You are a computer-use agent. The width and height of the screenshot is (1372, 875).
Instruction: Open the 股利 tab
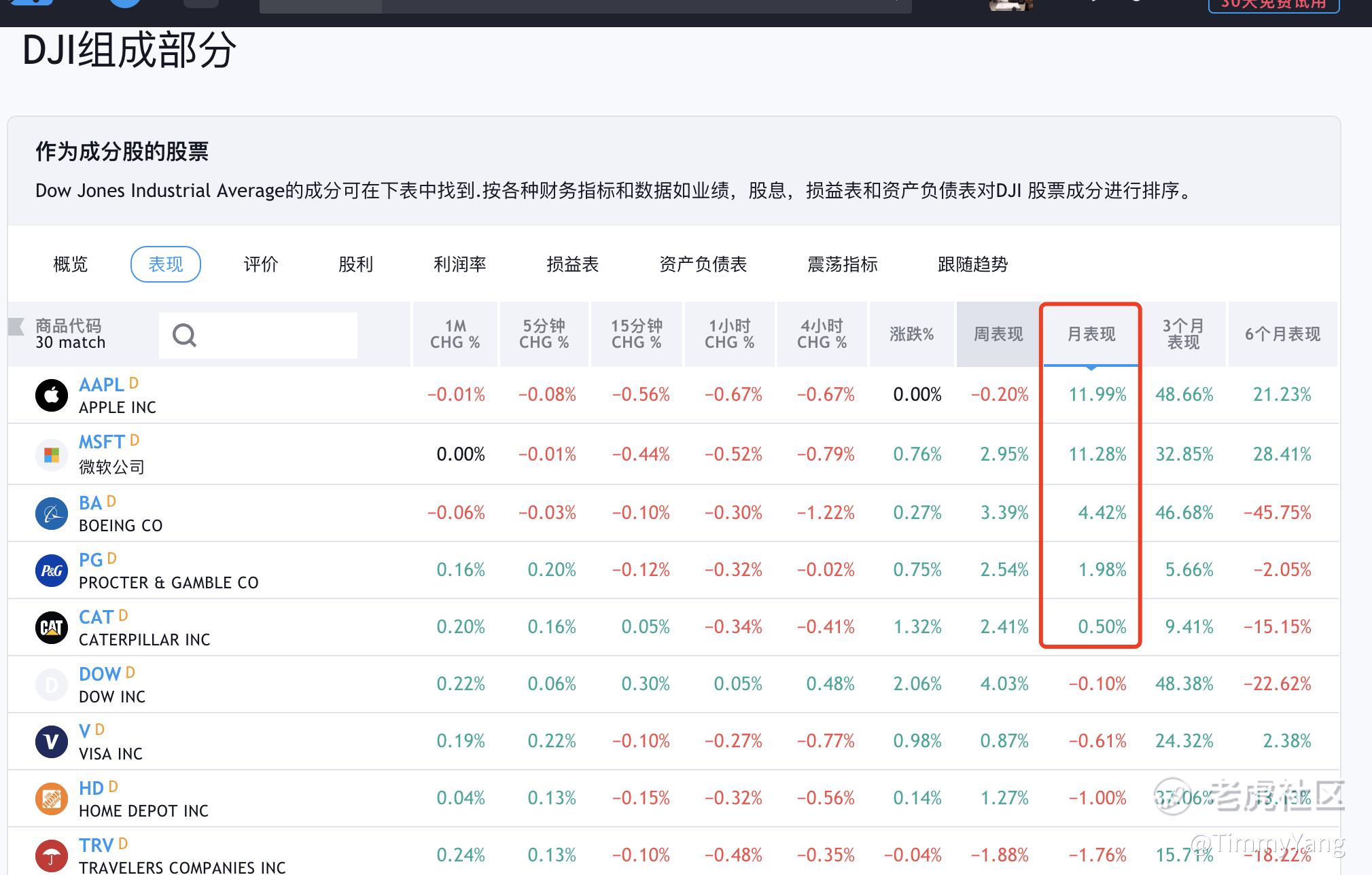[356, 264]
